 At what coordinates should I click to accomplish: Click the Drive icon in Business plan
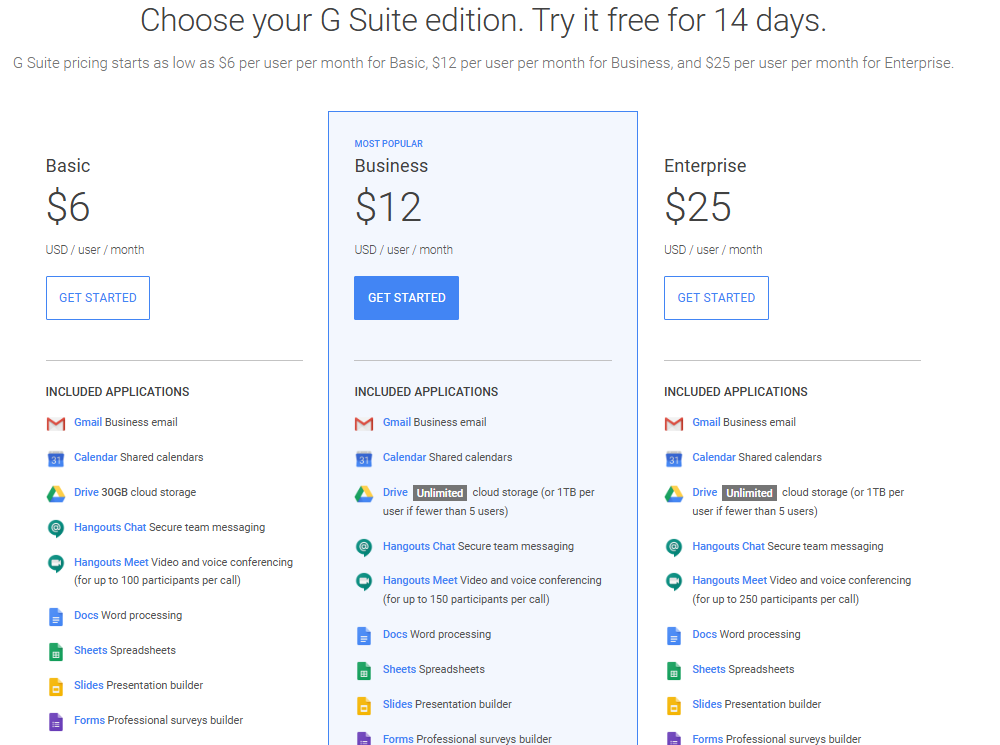364,494
